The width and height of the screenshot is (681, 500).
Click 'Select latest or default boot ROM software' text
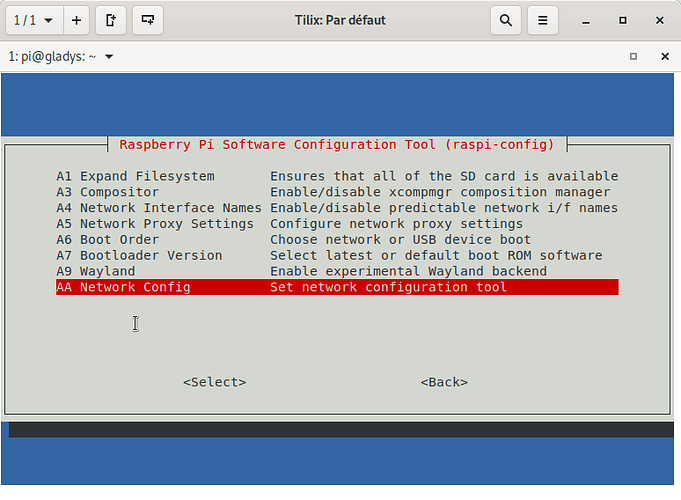pyautogui.click(x=436, y=255)
